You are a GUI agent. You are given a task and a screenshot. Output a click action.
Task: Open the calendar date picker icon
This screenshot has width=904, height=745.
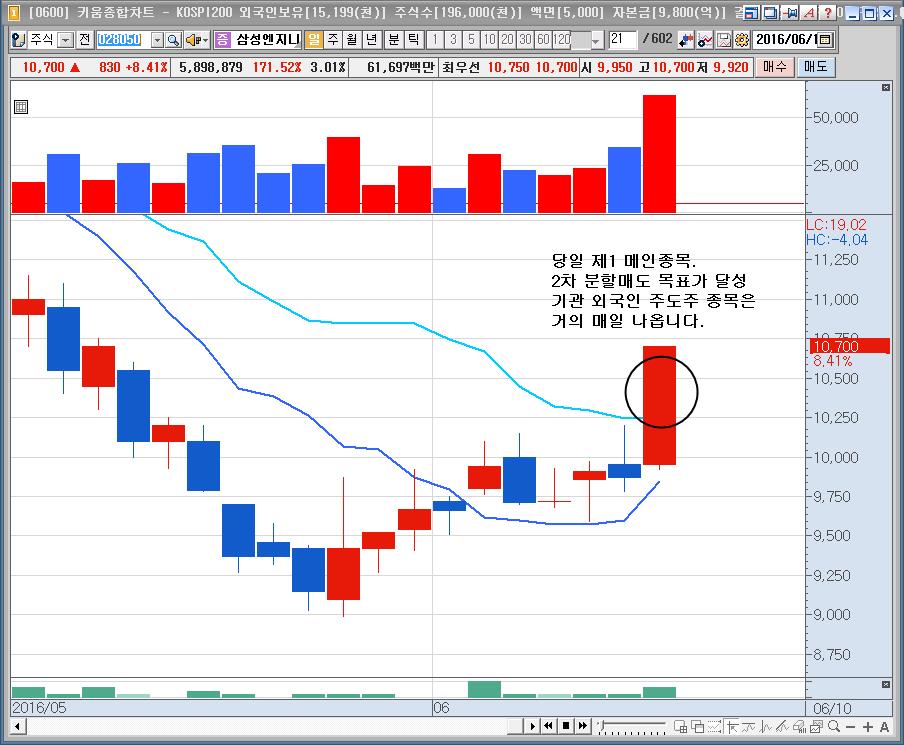click(x=825, y=40)
